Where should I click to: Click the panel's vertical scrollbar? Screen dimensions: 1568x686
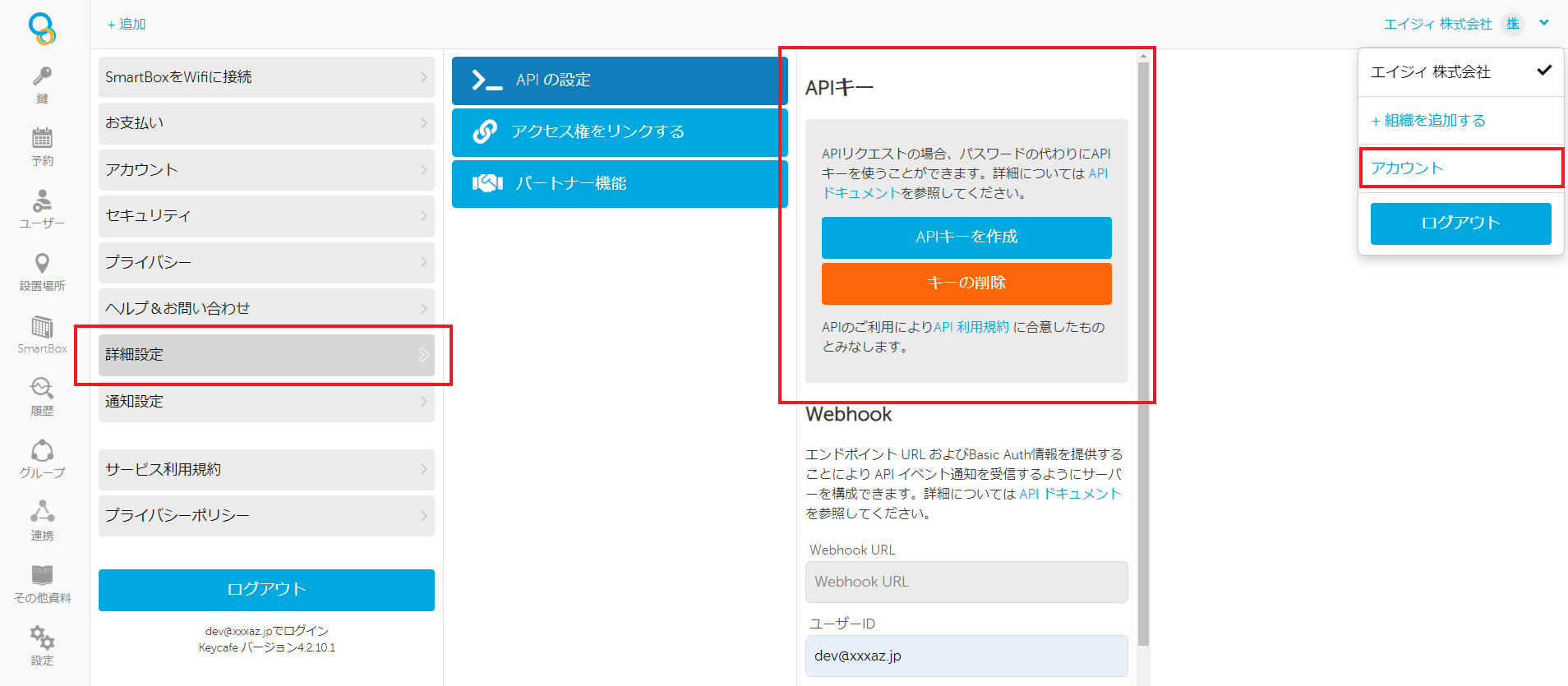[x=1143, y=353]
